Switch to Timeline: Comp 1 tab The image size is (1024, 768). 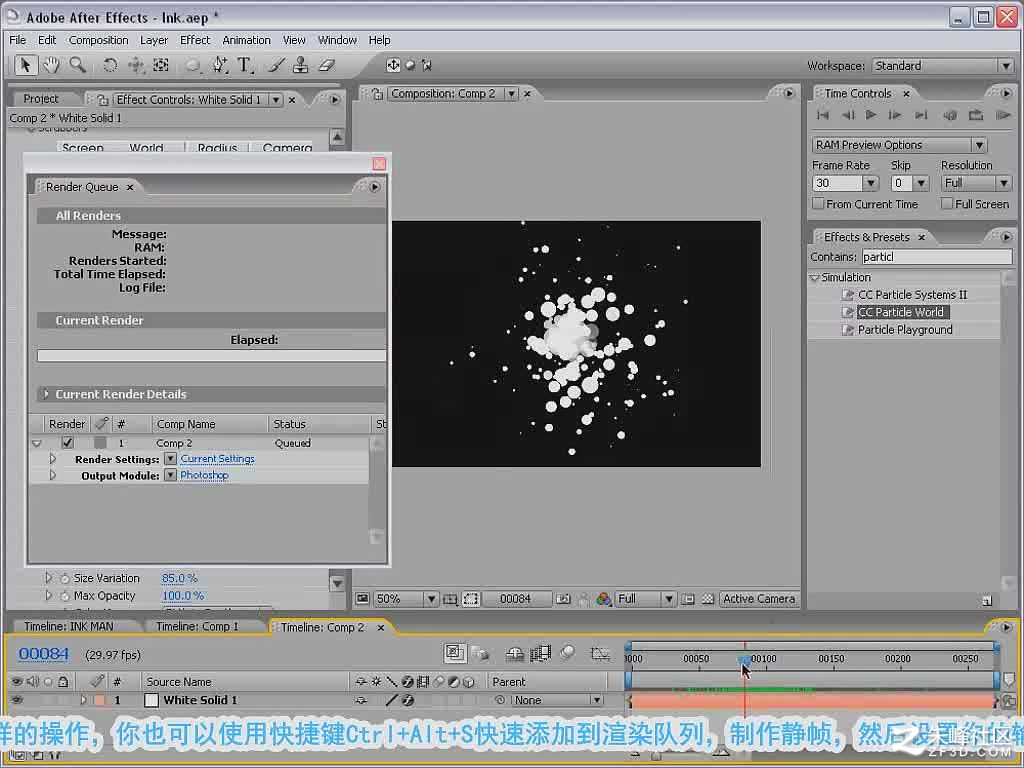tap(197, 626)
